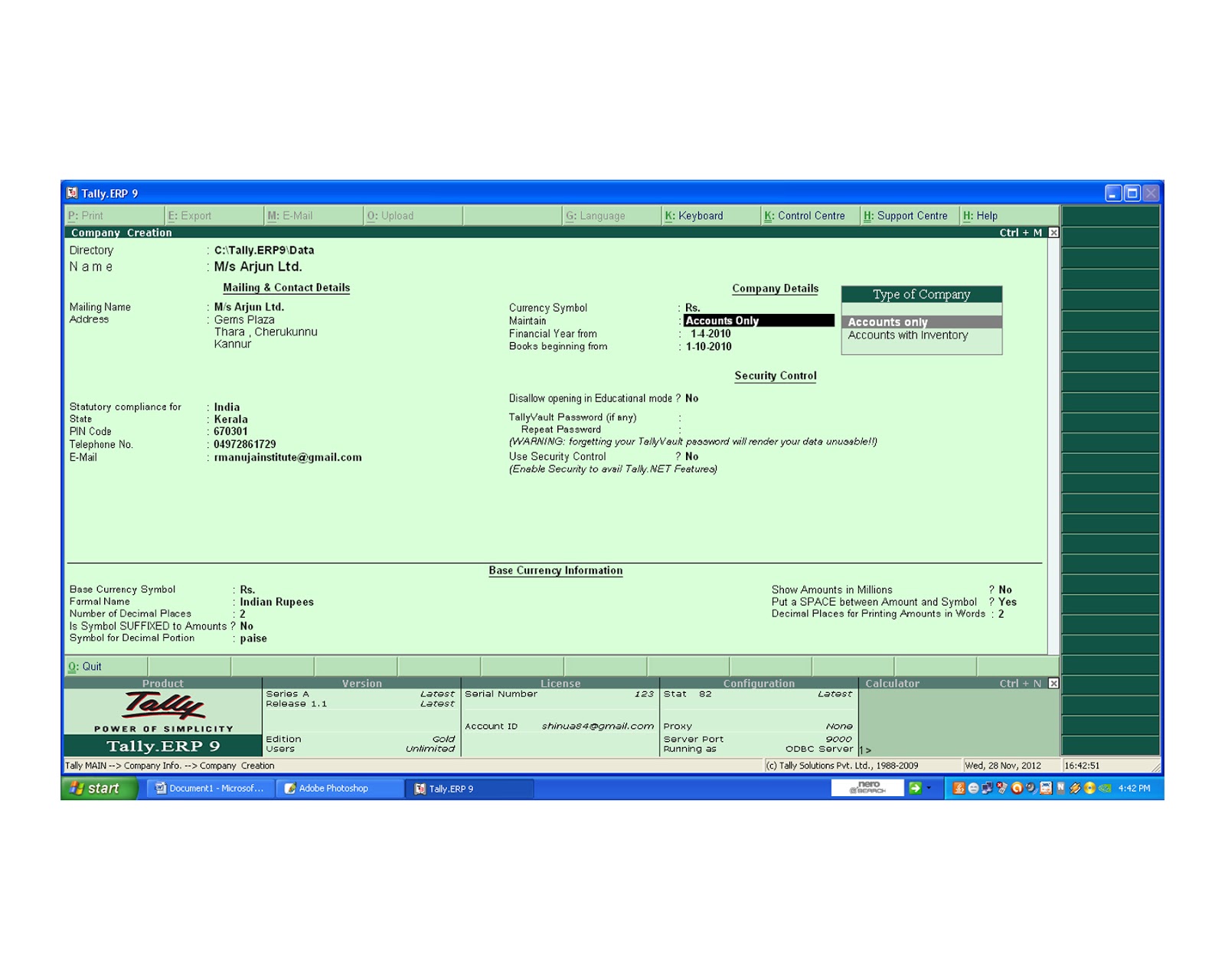
Task: Click the Tally Power of Simplicity logo
Action: [163, 712]
